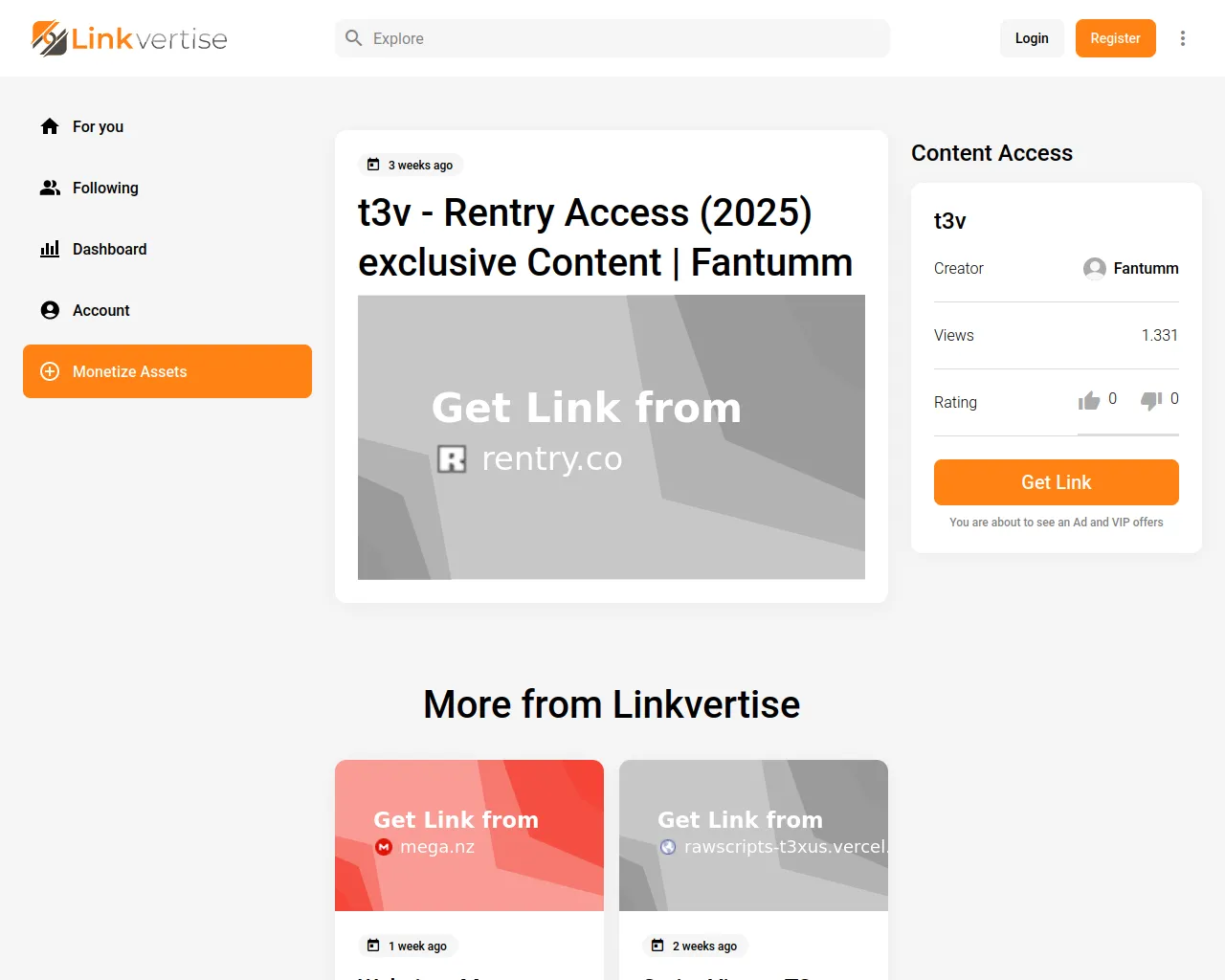Viewport: 1225px width, 980px height.
Task: Open the three-dot more options menu
Action: tap(1183, 38)
